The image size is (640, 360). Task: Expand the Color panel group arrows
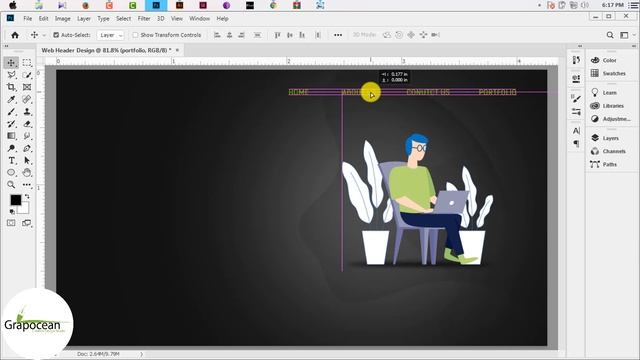(633, 46)
